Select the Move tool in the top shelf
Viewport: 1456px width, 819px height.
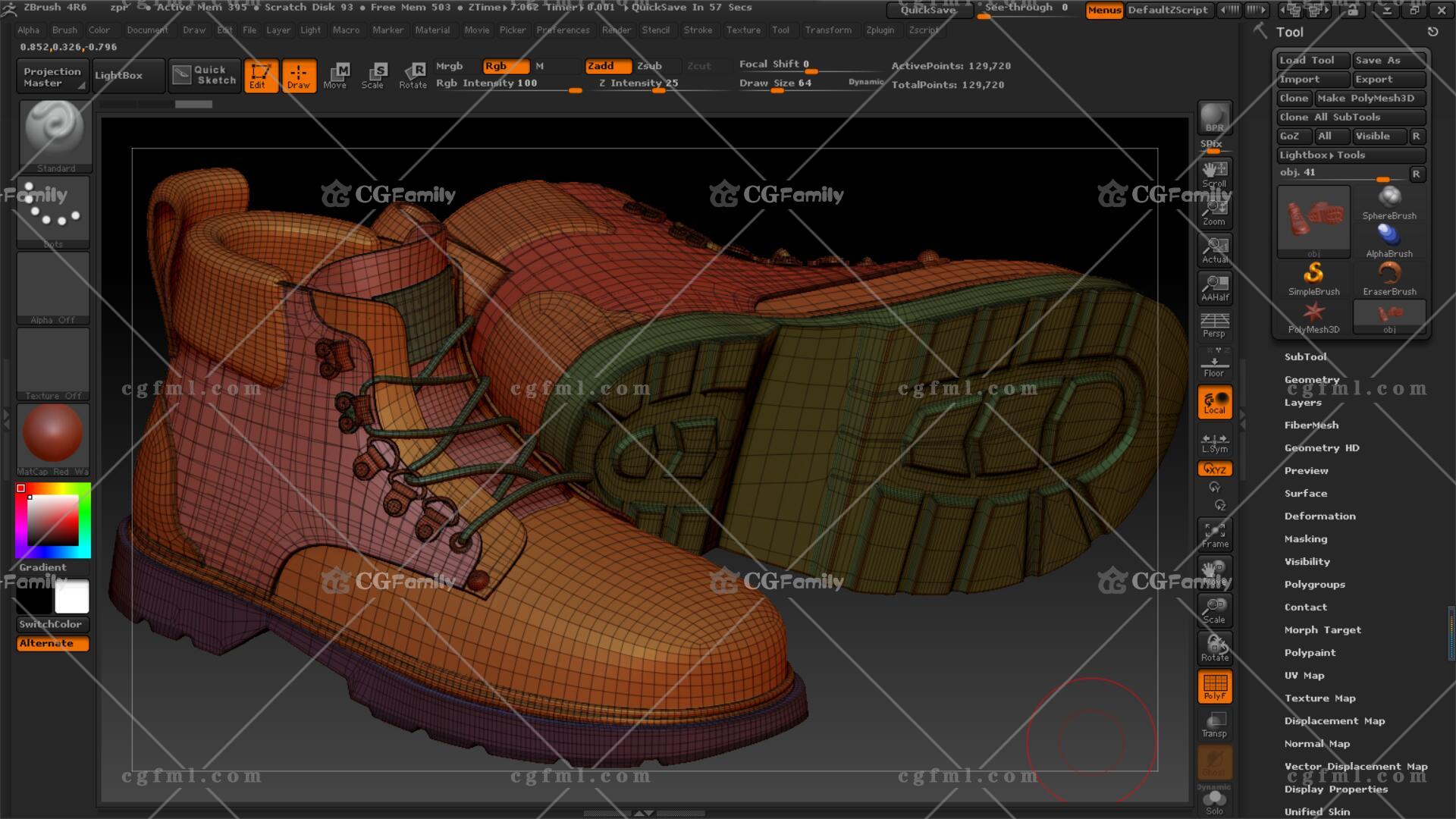pyautogui.click(x=335, y=76)
